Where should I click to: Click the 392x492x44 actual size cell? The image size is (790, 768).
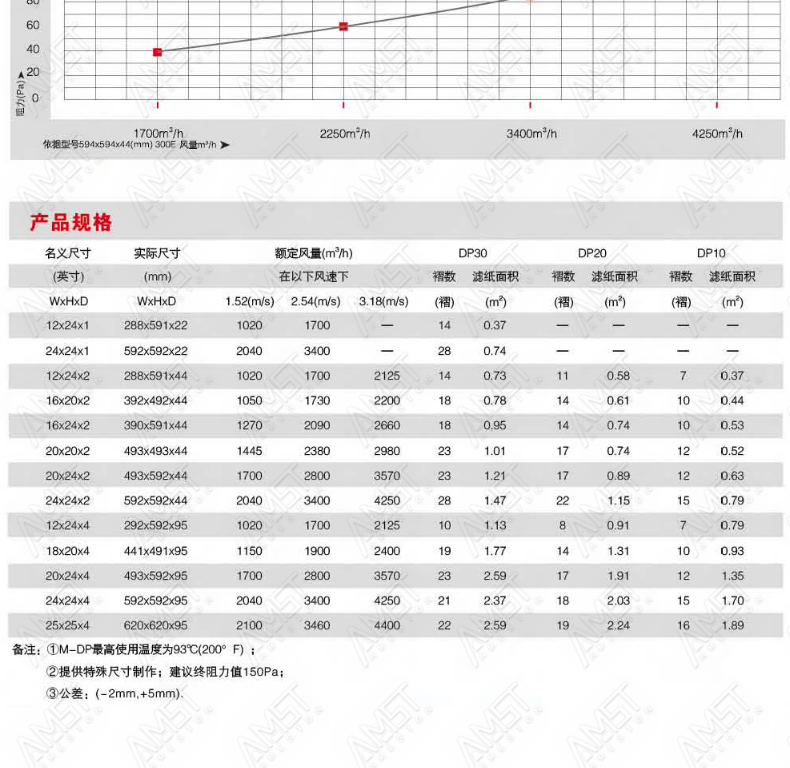coord(156,401)
